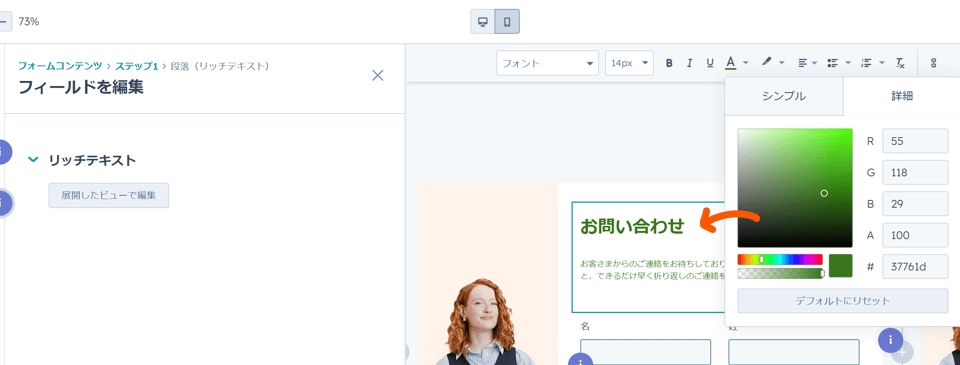Click the input field right of 名
Image resolution: width=960 pixels, height=365 pixels.
pyautogui.click(x=793, y=352)
